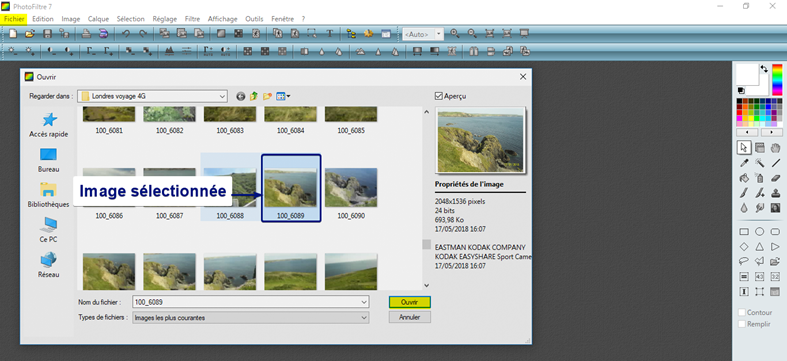Go to Ce PC in the dialog sidebar
Viewport: 787px width, 361px height.
pos(49,230)
